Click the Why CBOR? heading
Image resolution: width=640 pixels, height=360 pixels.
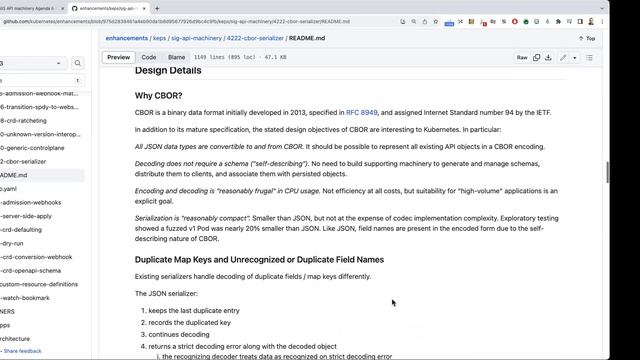coord(158,96)
